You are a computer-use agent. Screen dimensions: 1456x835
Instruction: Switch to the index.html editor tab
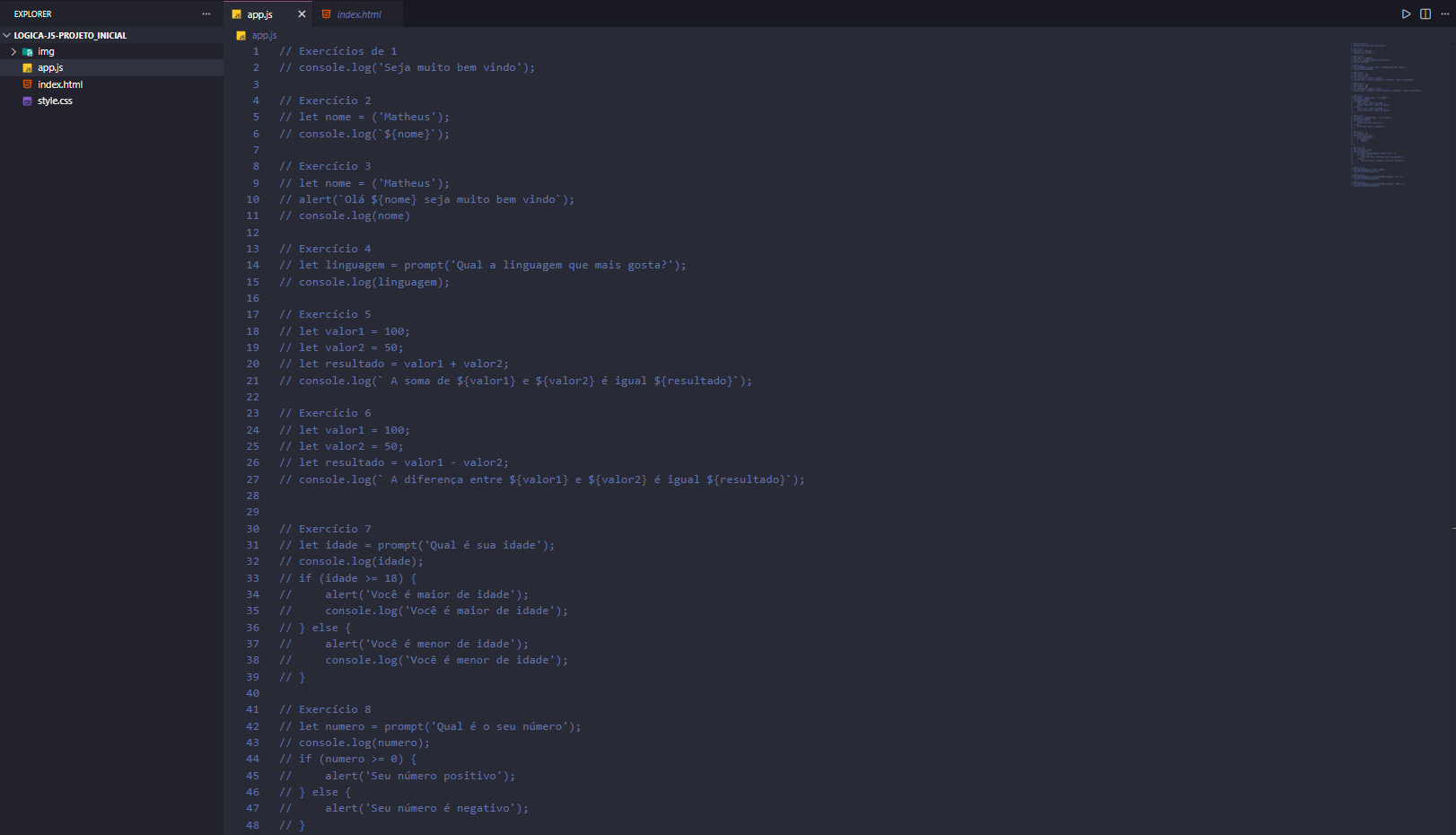pos(359,14)
